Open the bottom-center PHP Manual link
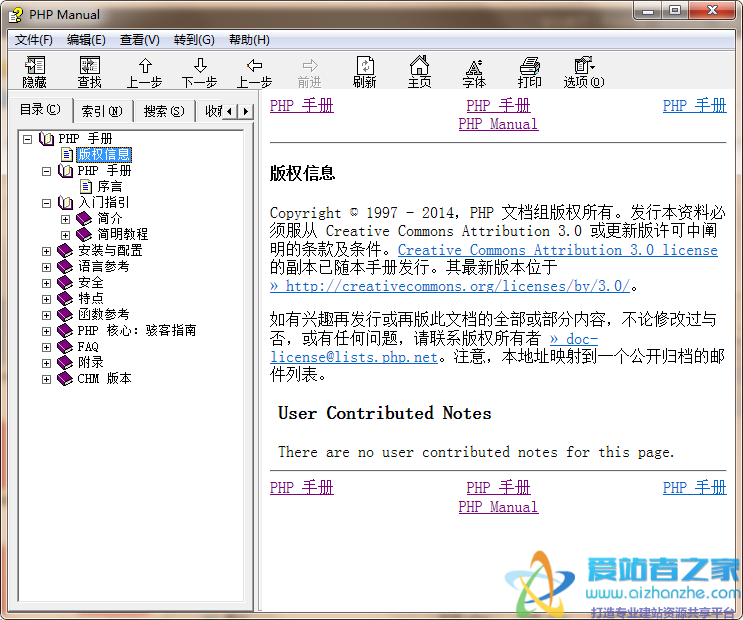 point(498,507)
